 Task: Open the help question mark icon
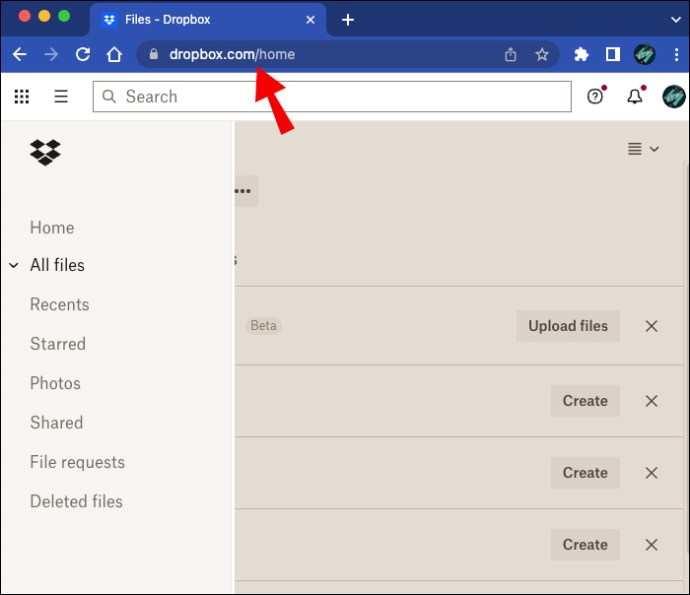(x=595, y=97)
